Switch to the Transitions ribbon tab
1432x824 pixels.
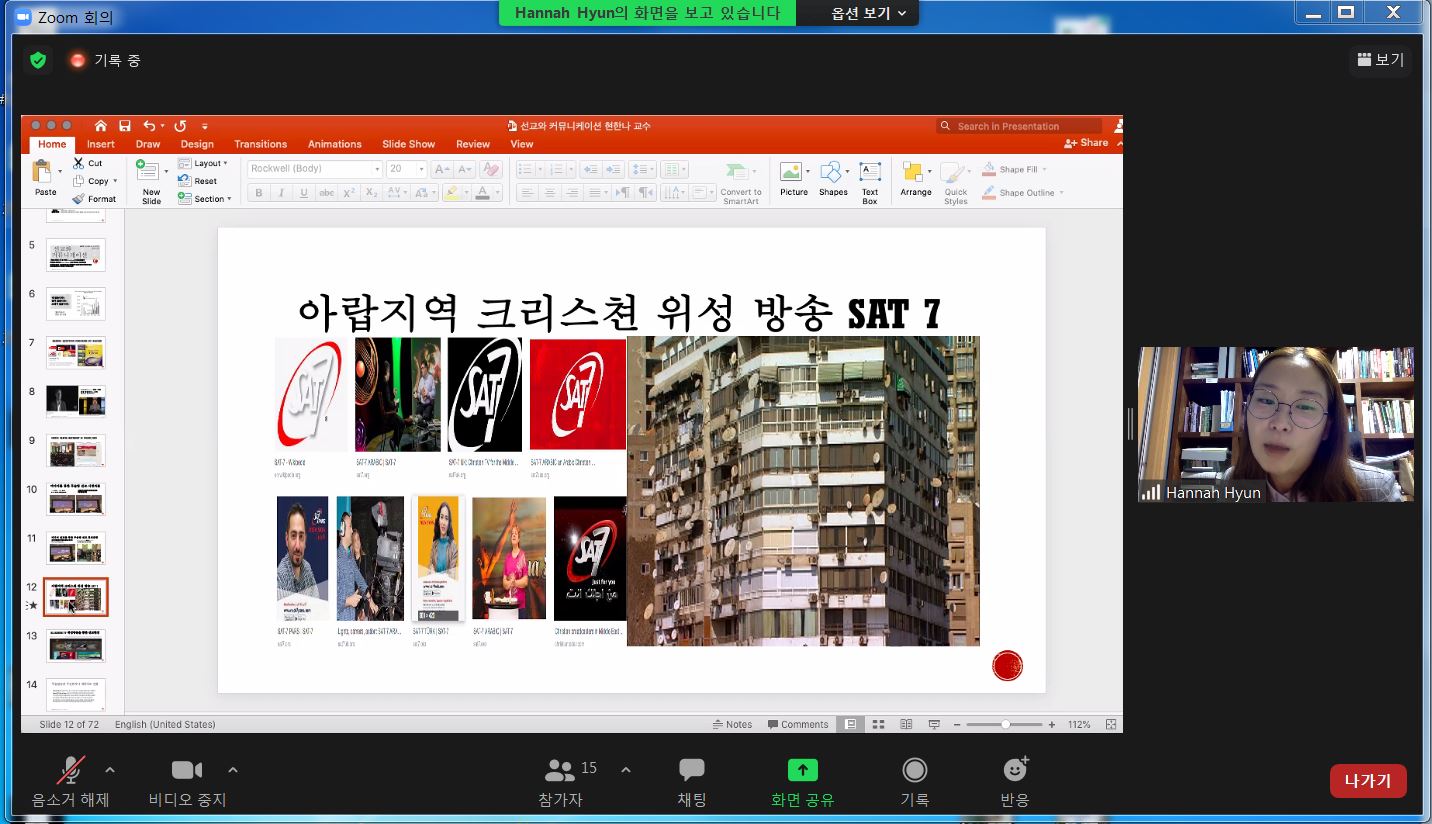(x=260, y=144)
